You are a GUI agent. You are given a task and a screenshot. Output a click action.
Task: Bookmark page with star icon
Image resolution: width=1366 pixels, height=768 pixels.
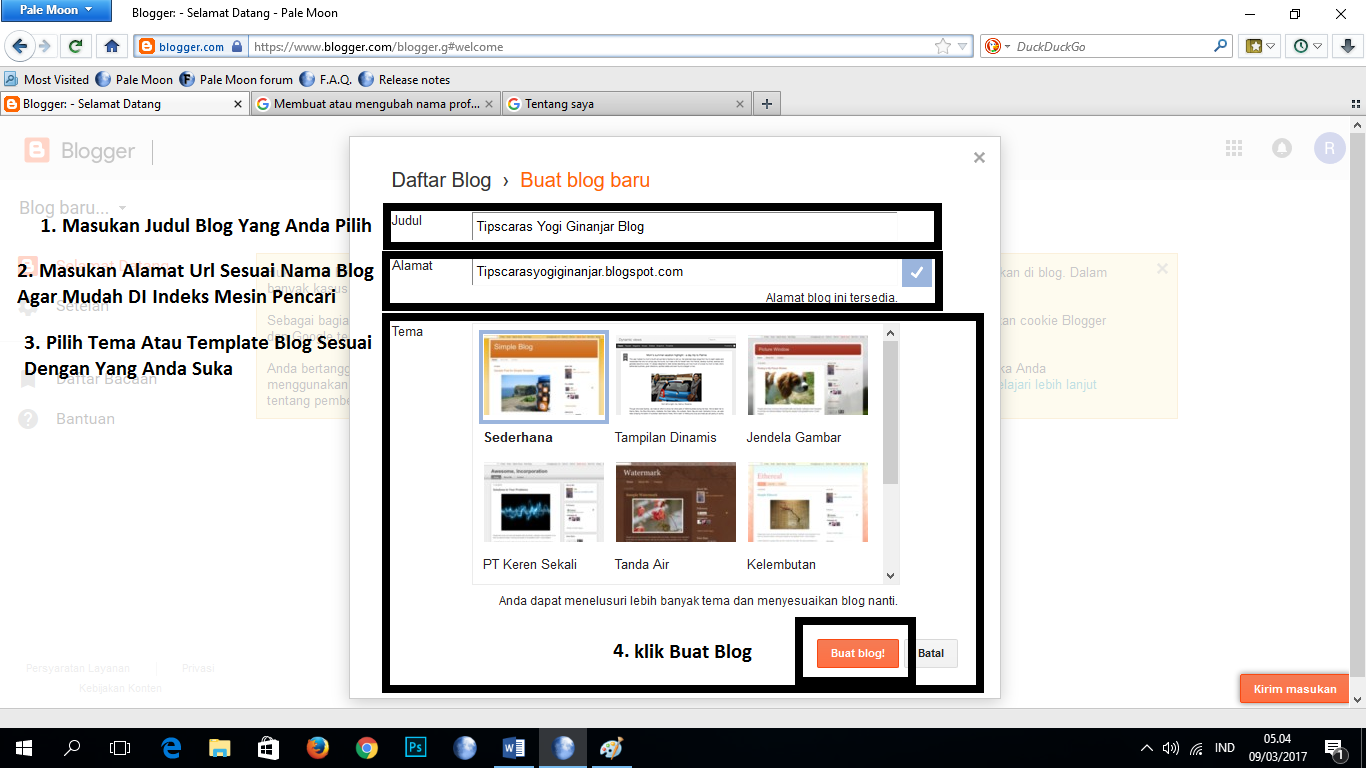coord(942,46)
